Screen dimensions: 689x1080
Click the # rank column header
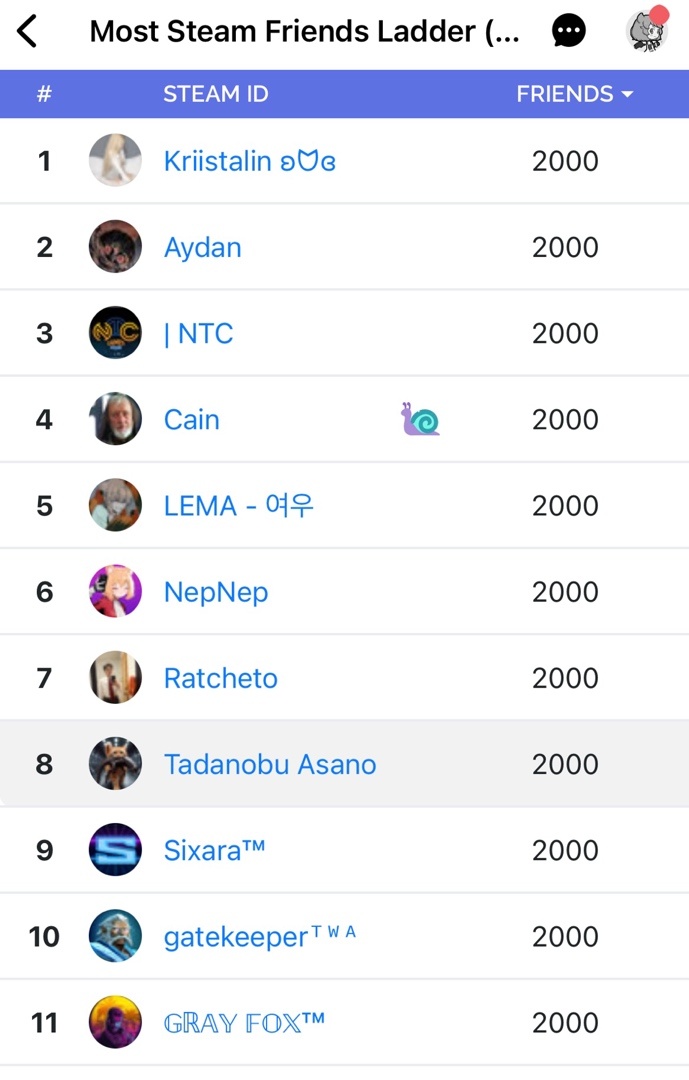tap(44, 94)
